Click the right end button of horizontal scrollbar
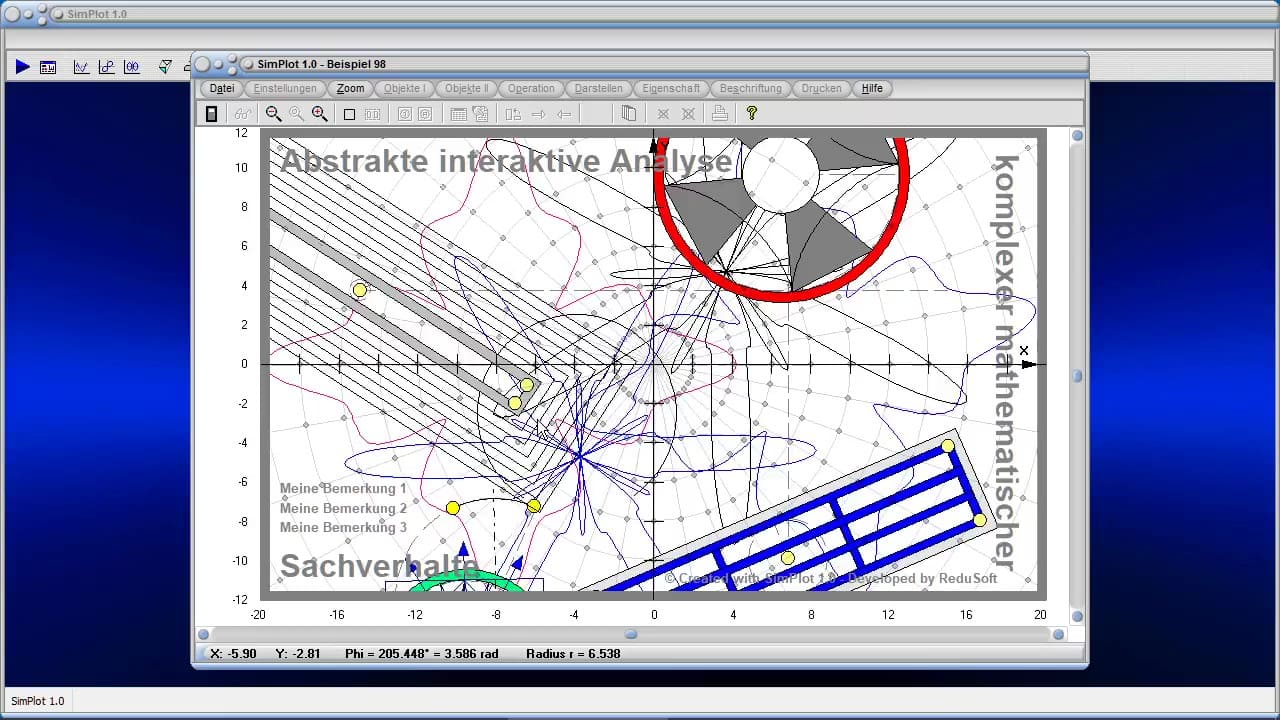 tap(1058, 634)
